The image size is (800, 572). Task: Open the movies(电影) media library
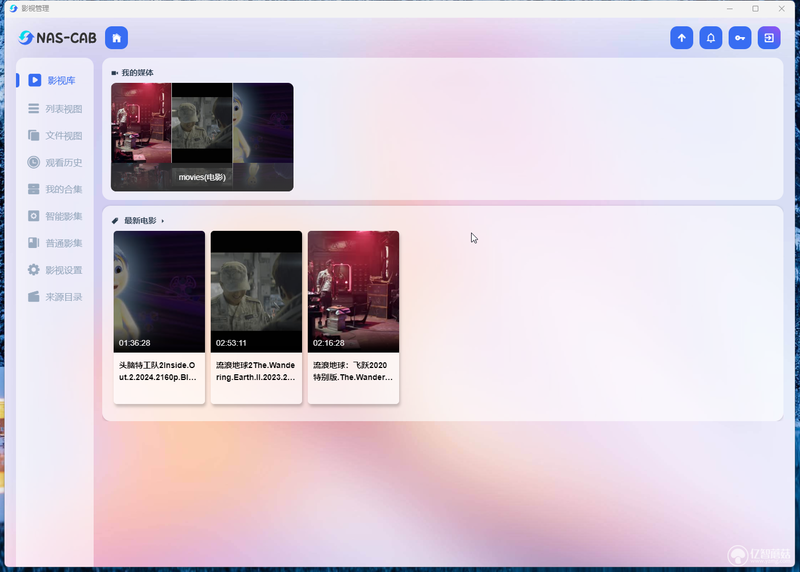click(202, 137)
